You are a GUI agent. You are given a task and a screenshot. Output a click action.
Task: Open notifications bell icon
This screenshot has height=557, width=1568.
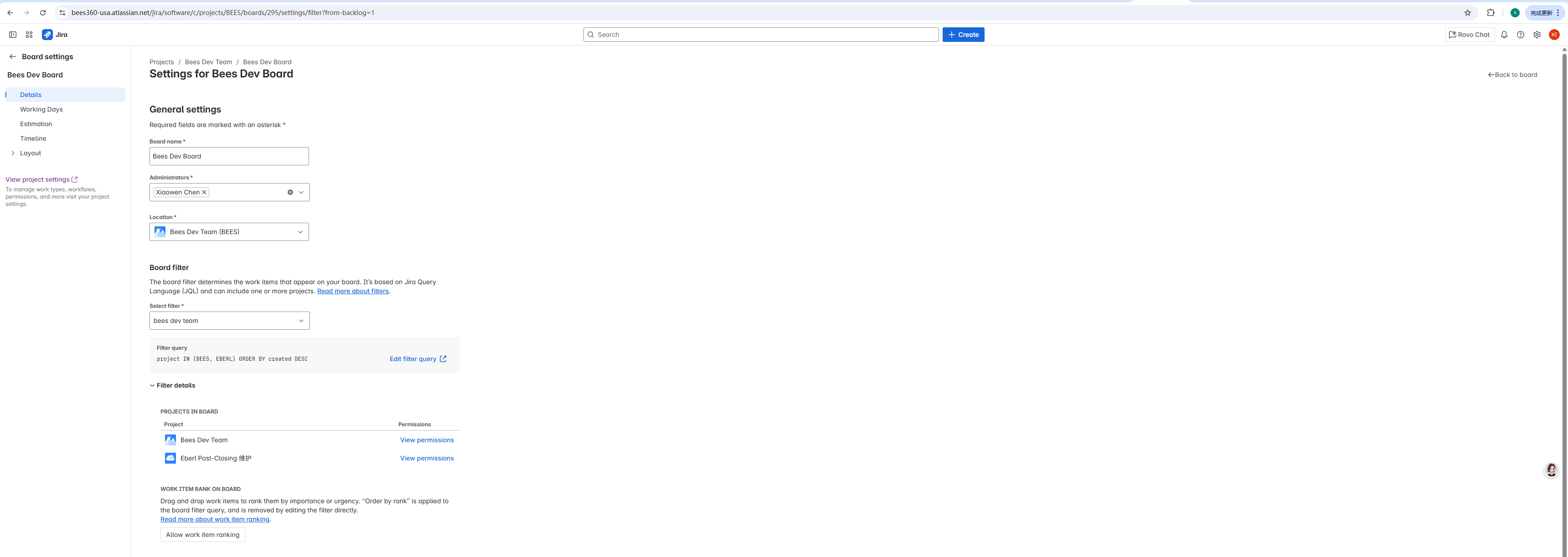pos(1504,35)
